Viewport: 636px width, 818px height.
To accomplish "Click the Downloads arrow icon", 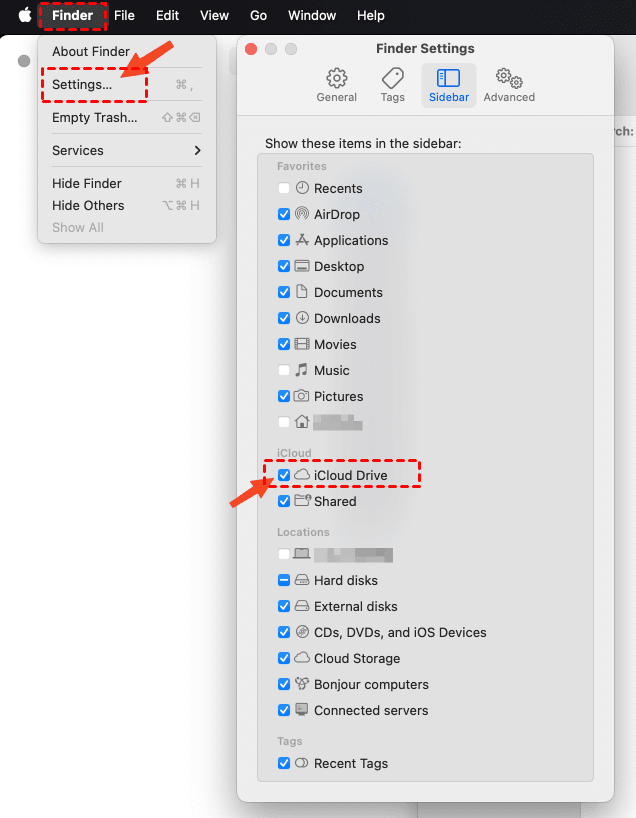I will [302, 318].
